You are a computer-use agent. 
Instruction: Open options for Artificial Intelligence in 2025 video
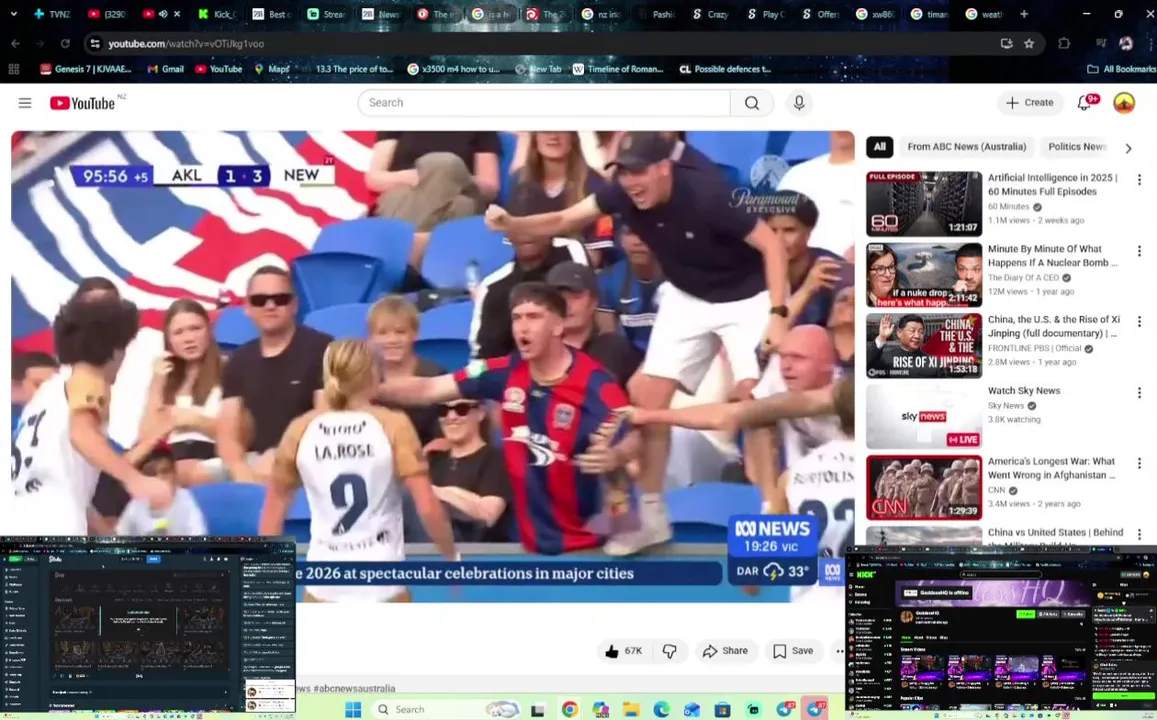tap(1139, 179)
